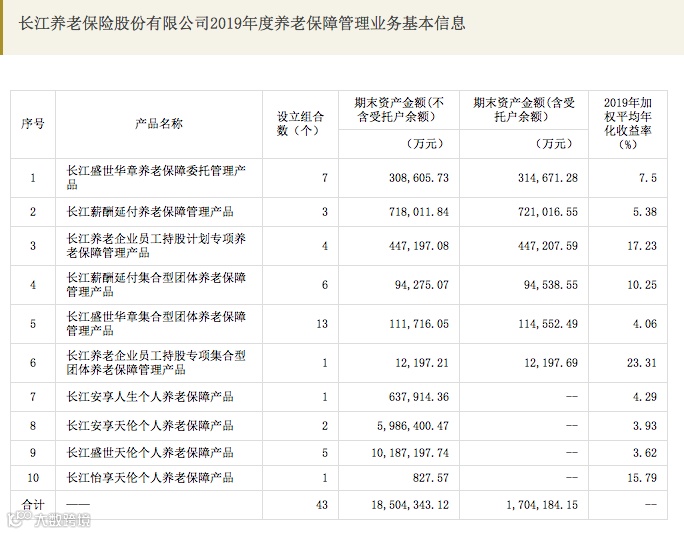
Task: Select product 长江安享人生个人养老保障产品
Action: [150, 397]
